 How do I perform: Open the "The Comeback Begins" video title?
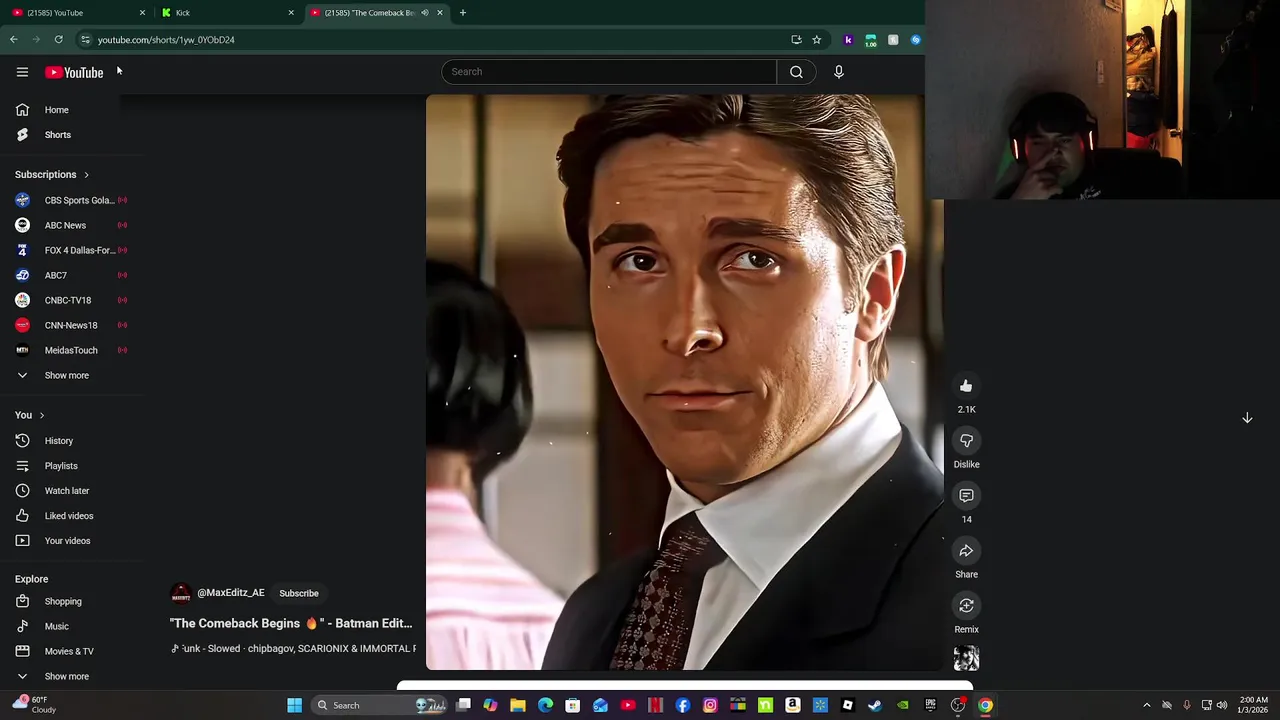point(291,623)
